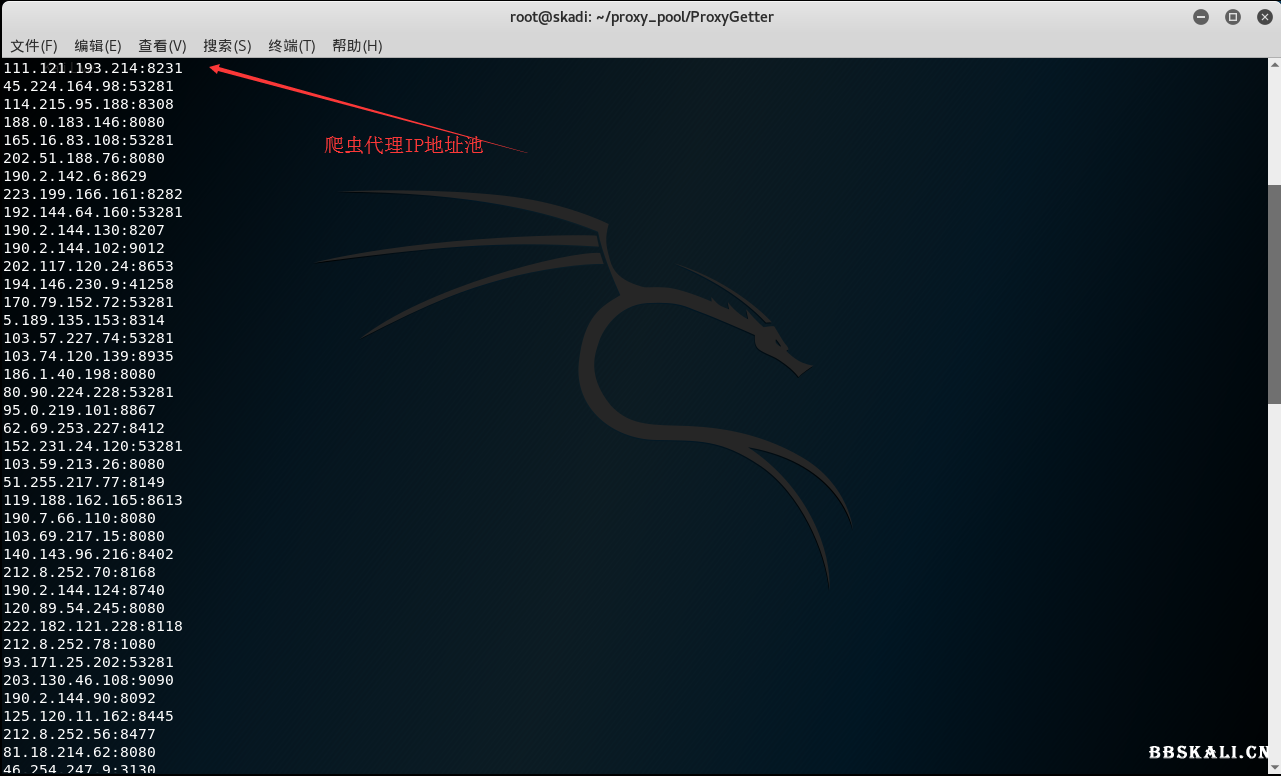Open the 终端(T) menu
The image size is (1281, 776).
[292, 46]
